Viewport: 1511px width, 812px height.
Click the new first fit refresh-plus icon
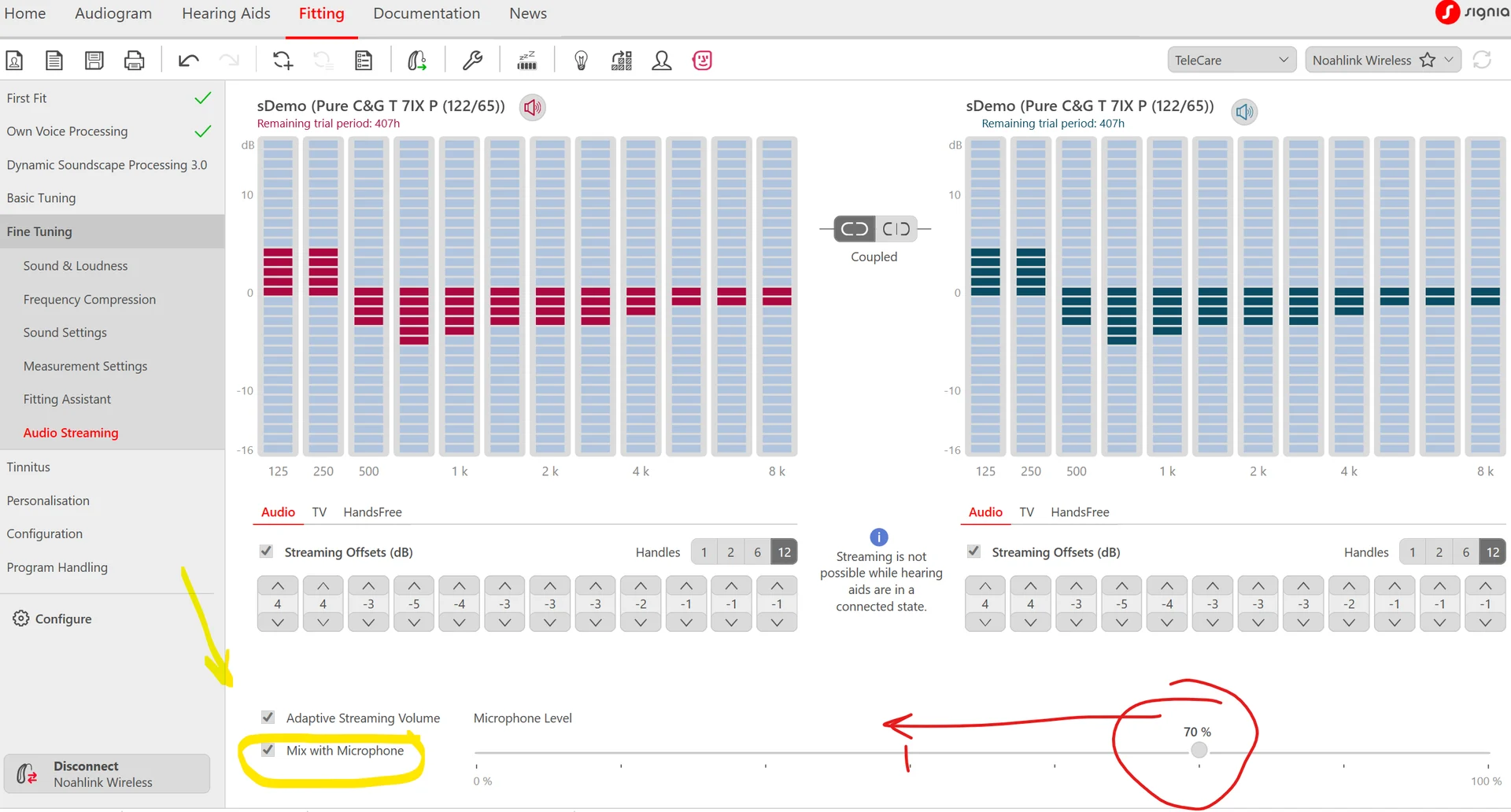tap(283, 61)
